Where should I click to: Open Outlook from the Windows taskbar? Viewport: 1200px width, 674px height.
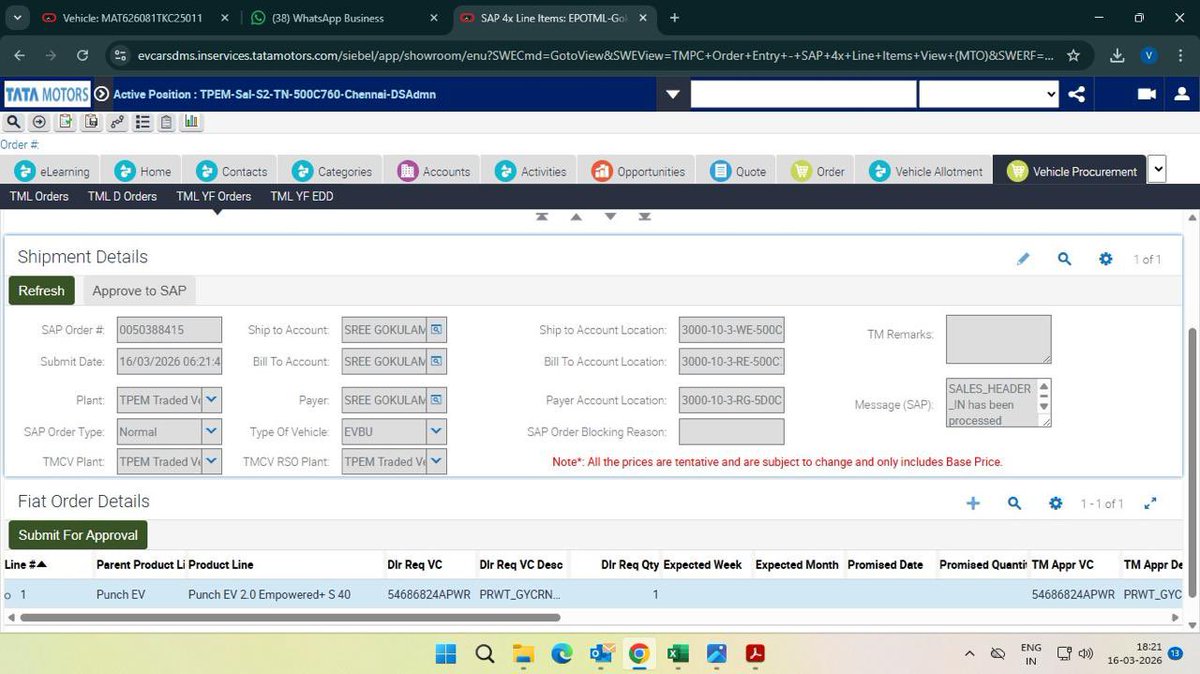pos(601,653)
